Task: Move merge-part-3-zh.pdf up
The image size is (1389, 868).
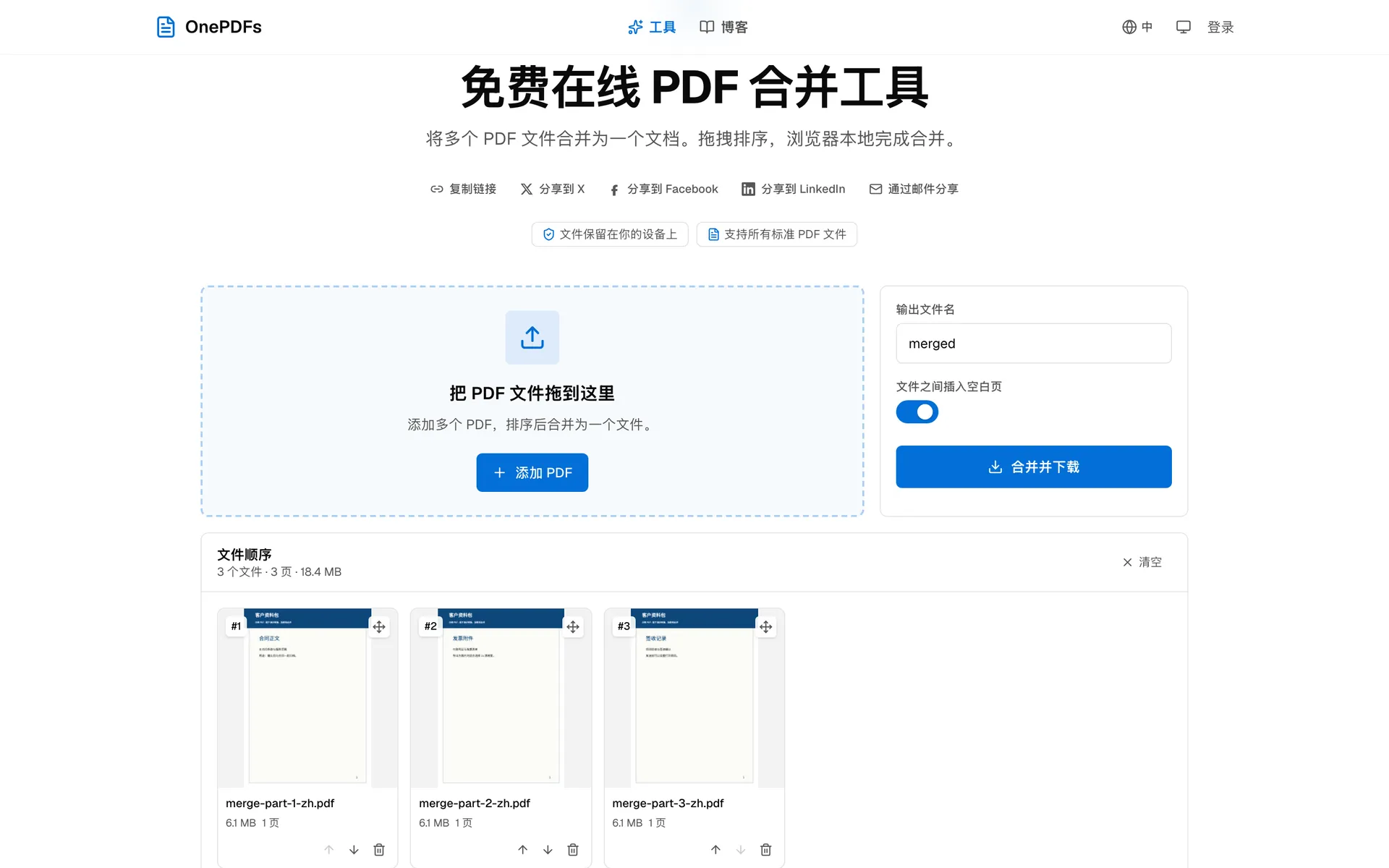Action: (x=715, y=850)
